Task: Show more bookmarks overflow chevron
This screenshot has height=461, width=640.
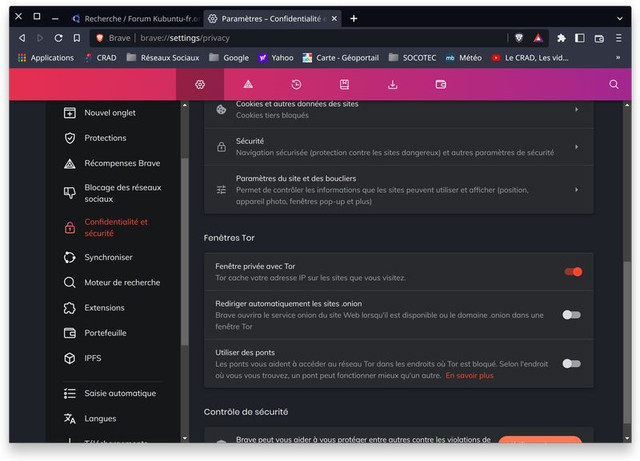Action: (618, 58)
